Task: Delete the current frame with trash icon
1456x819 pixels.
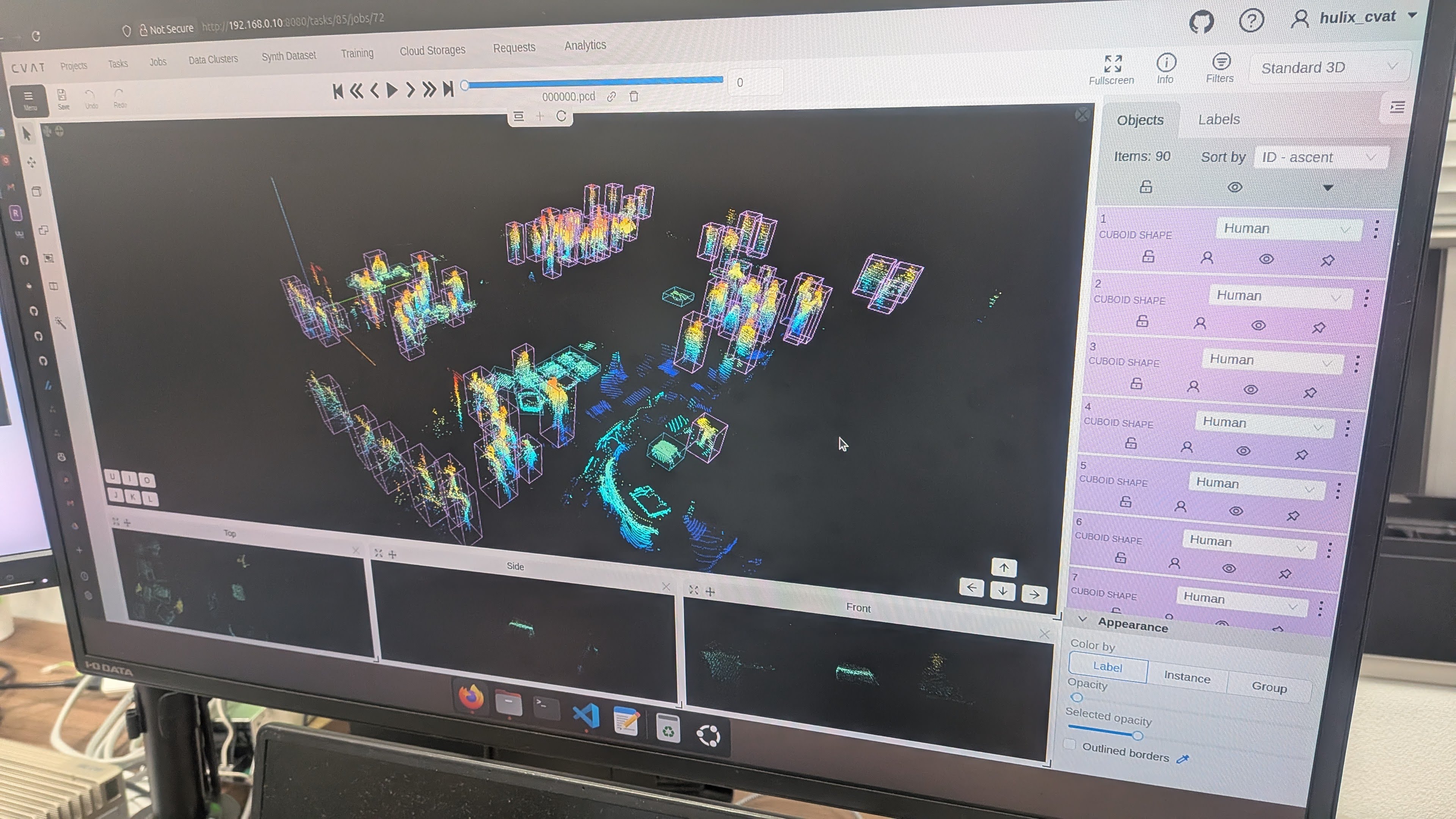Action: coord(634,96)
